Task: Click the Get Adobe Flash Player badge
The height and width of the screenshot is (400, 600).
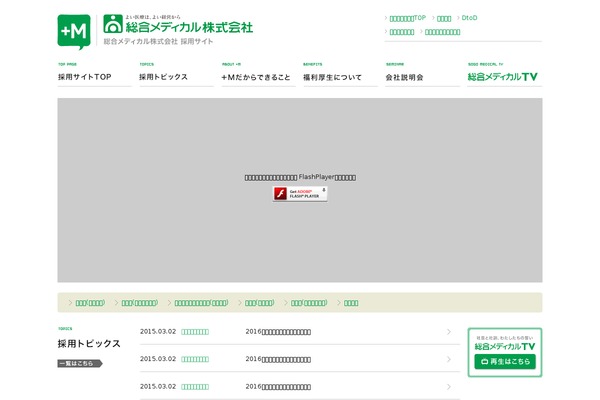Action: click(x=300, y=194)
